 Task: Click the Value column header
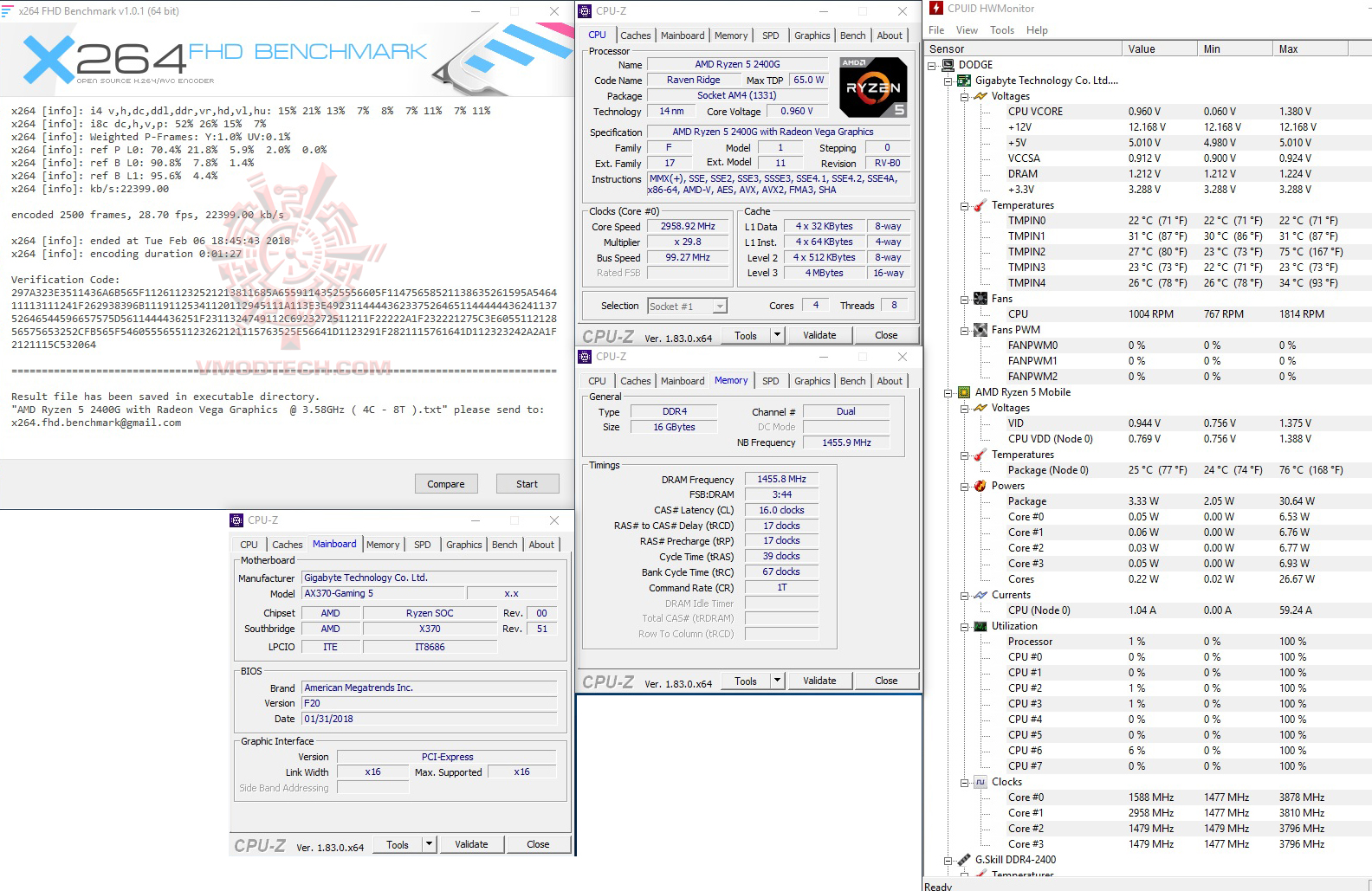tap(1159, 49)
